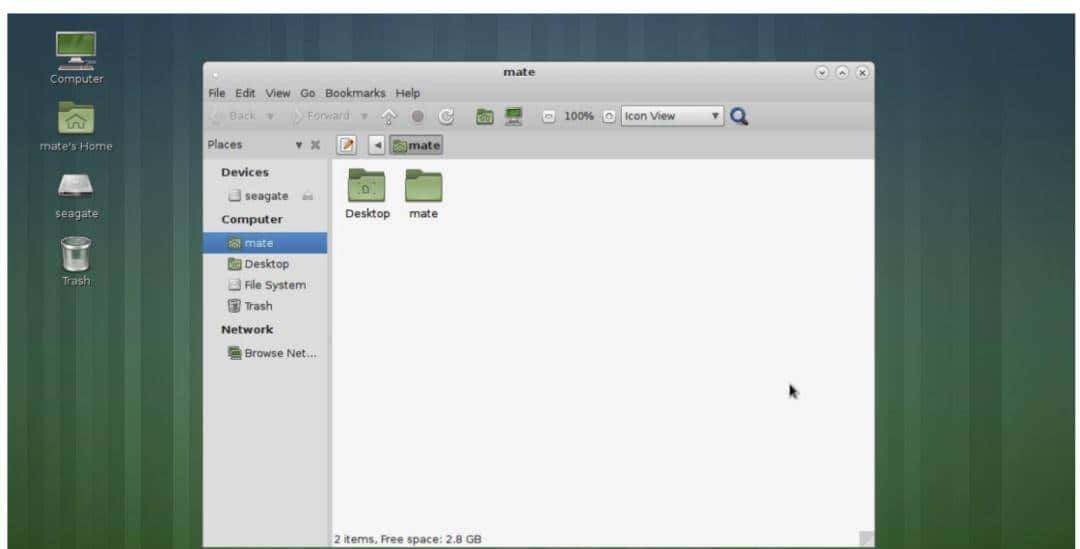The height and width of the screenshot is (549, 1080).
Task: Open Computer location toolbar icon
Action: [513, 116]
